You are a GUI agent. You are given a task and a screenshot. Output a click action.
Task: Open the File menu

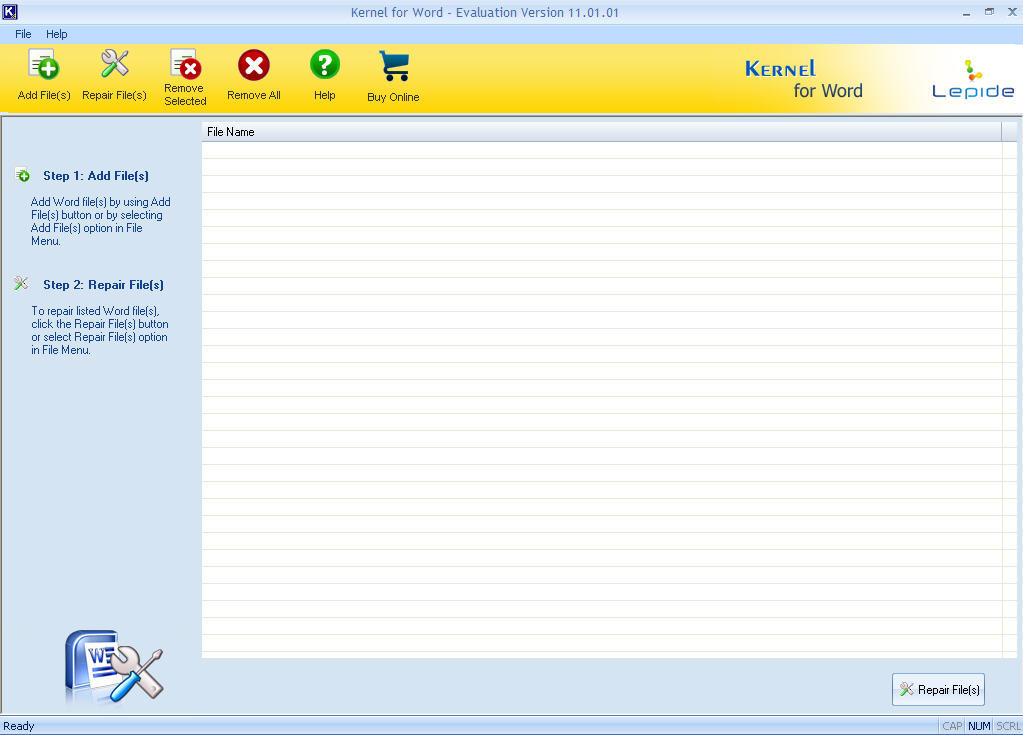23,34
